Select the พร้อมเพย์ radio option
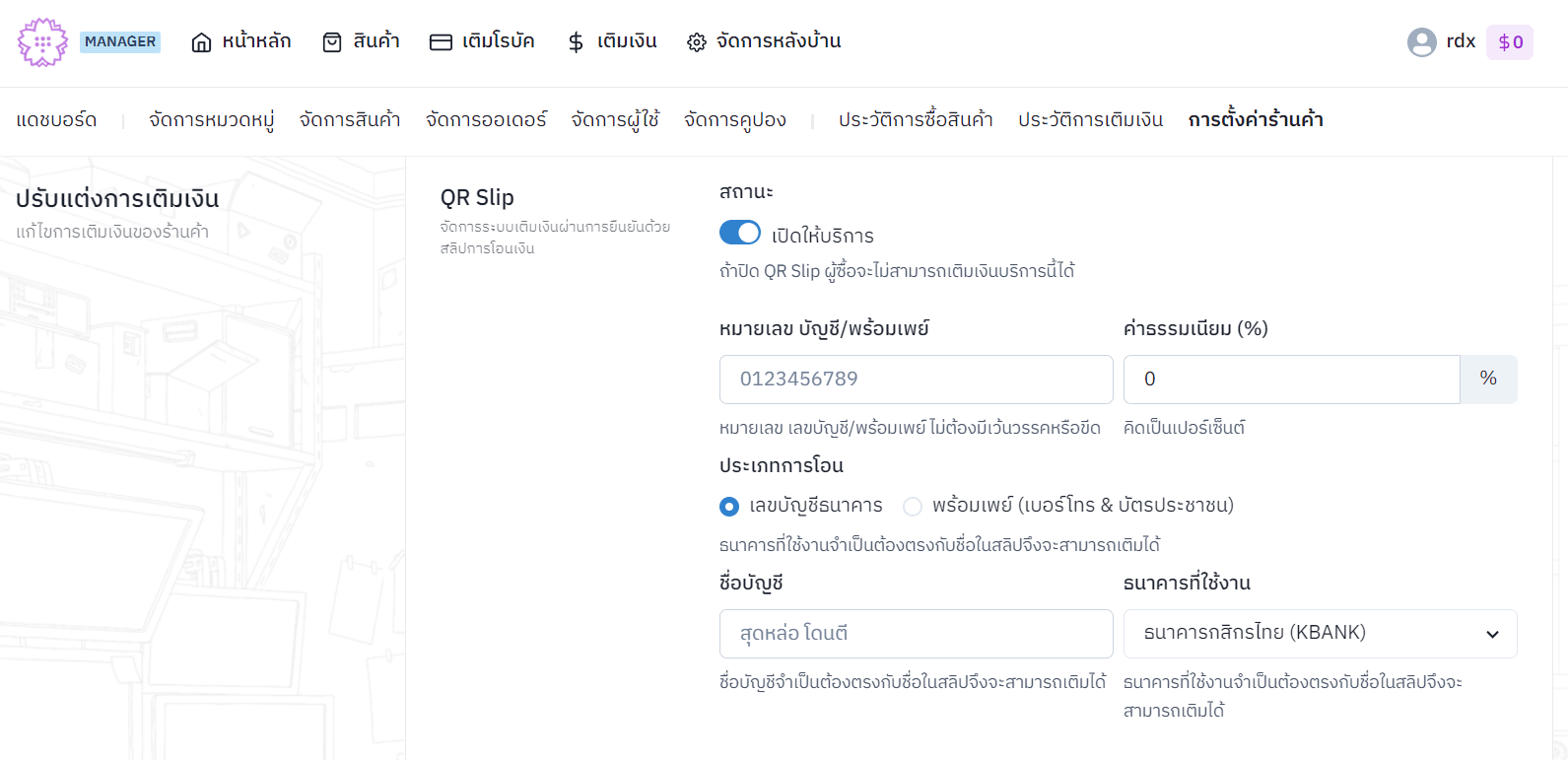The width and height of the screenshot is (1568, 760). [913, 507]
